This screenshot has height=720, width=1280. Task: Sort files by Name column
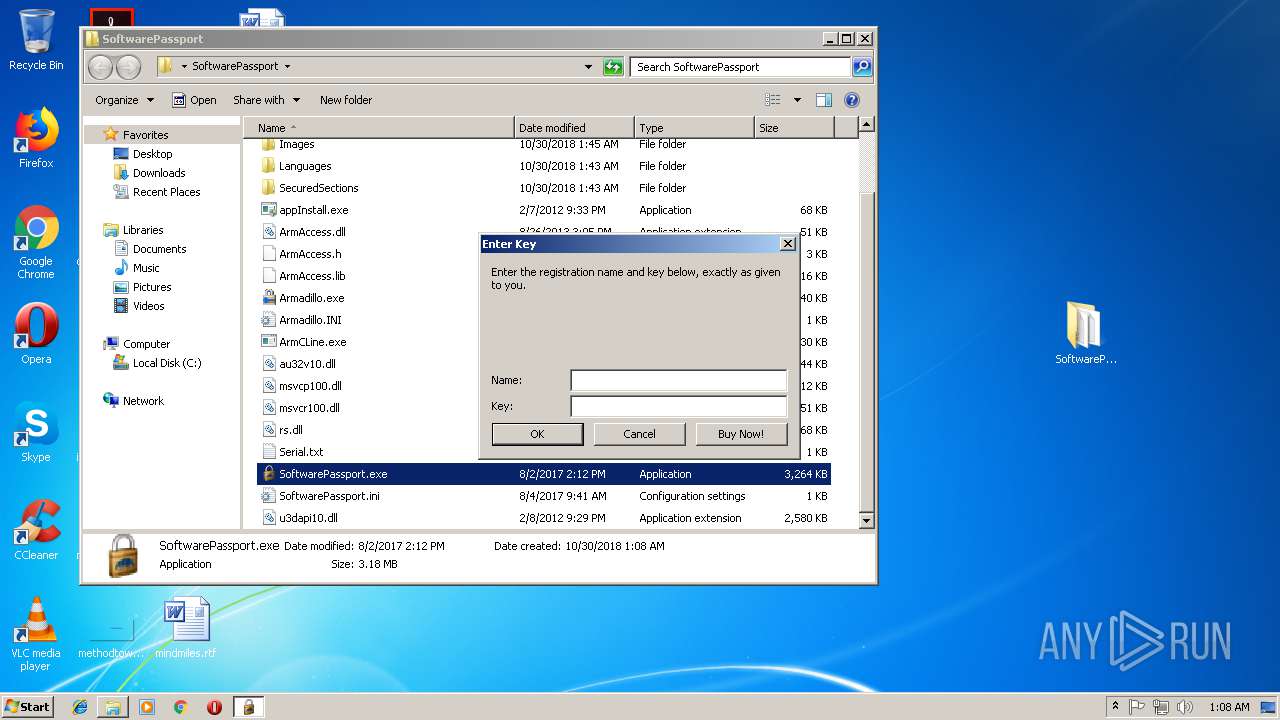tap(379, 128)
